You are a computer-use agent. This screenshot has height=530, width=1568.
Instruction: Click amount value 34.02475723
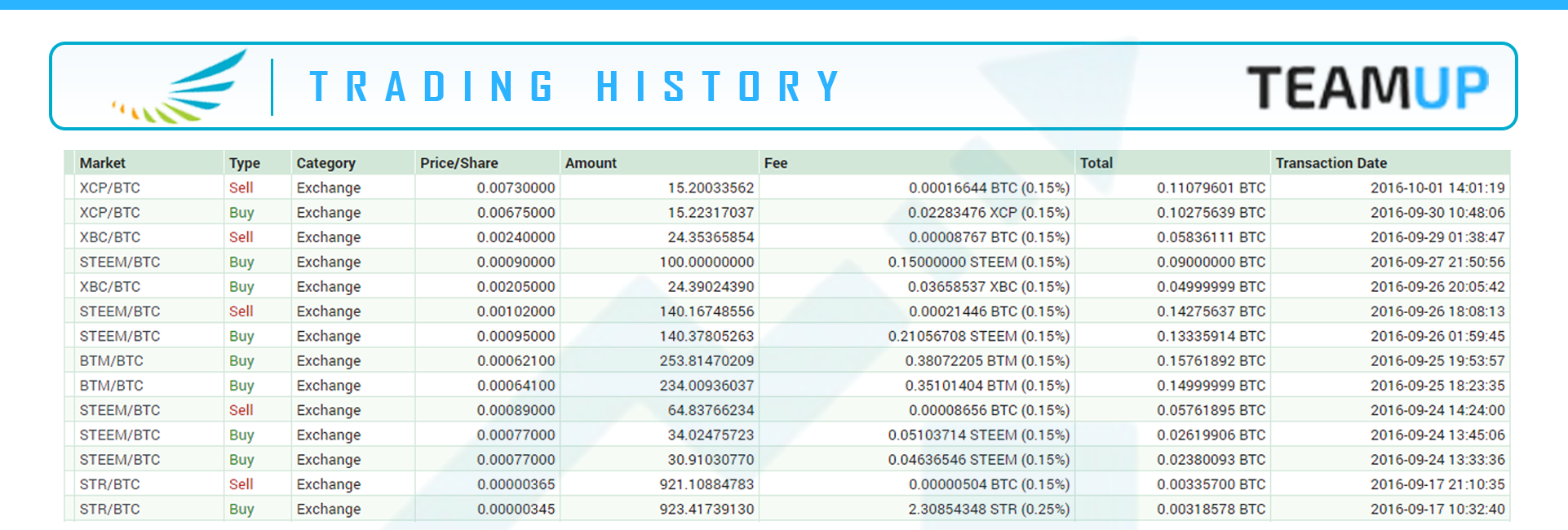pyautogui.click(x=711, y=435)
